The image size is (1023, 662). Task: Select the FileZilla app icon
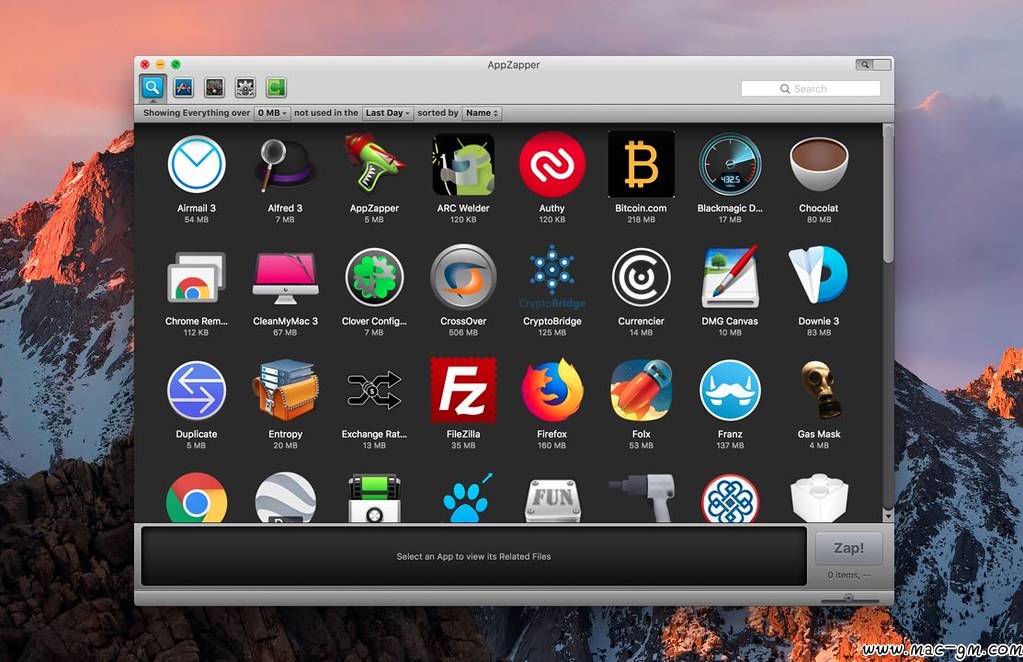463,390
